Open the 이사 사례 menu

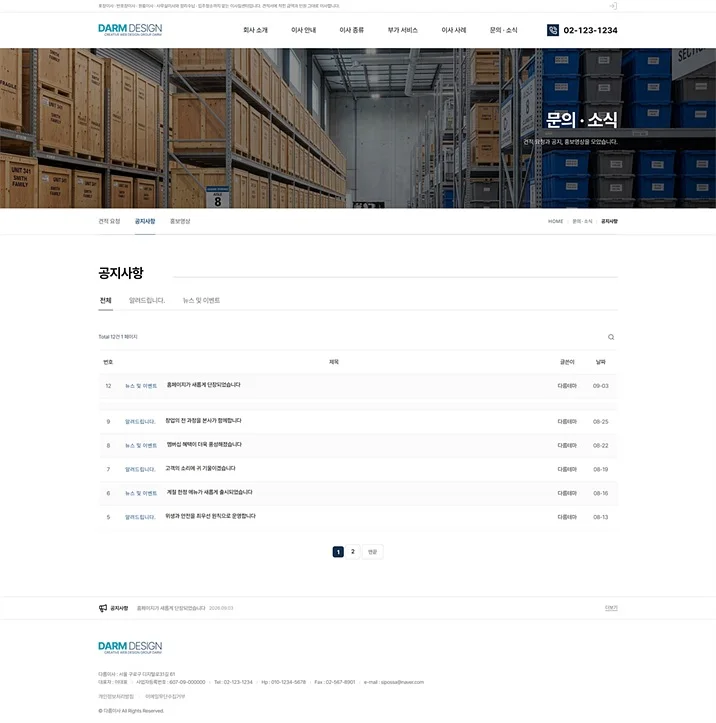click(x=454, y=30)
